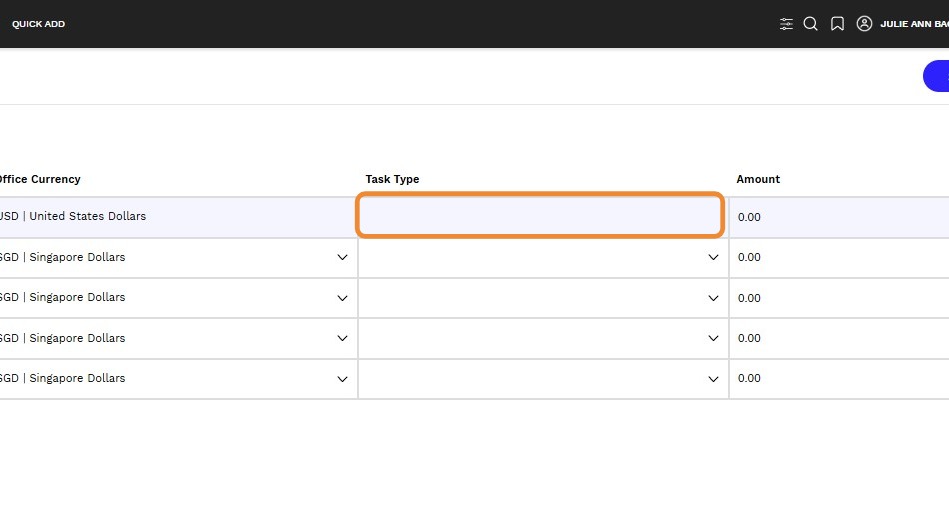Open first Singapore Dollars currency dropdown
This screenshot has width=949, height=530.
pyautogui.click(x=178, y=258)
